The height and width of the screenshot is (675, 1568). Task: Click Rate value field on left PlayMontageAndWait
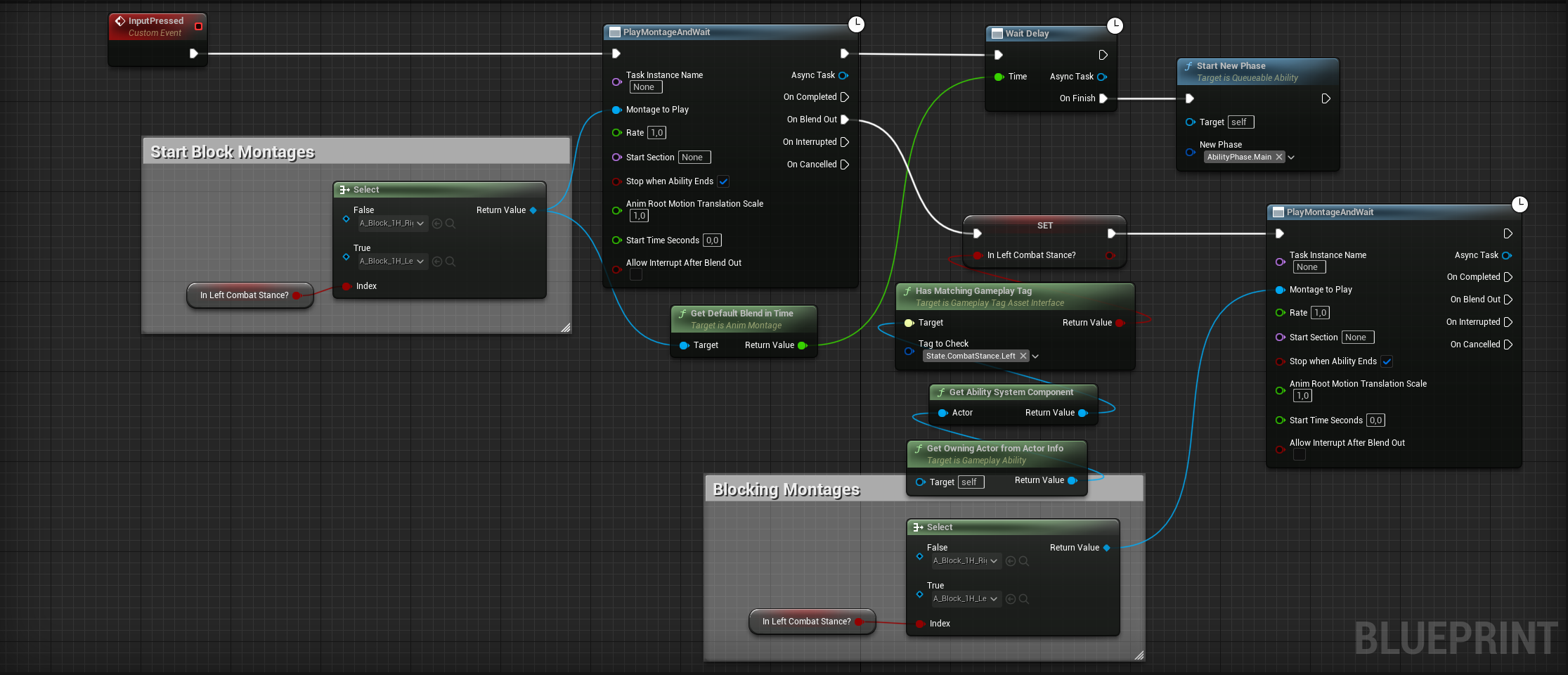click(657, 133)
